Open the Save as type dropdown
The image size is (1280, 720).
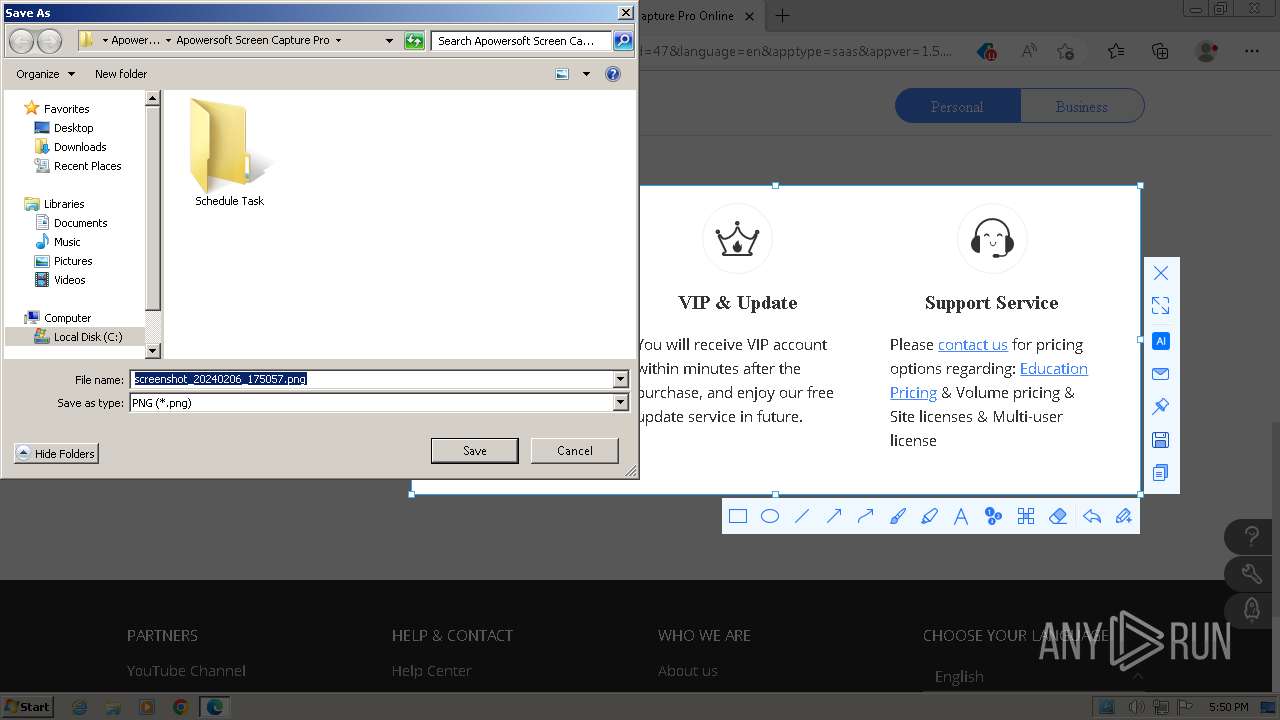(620, 403)
